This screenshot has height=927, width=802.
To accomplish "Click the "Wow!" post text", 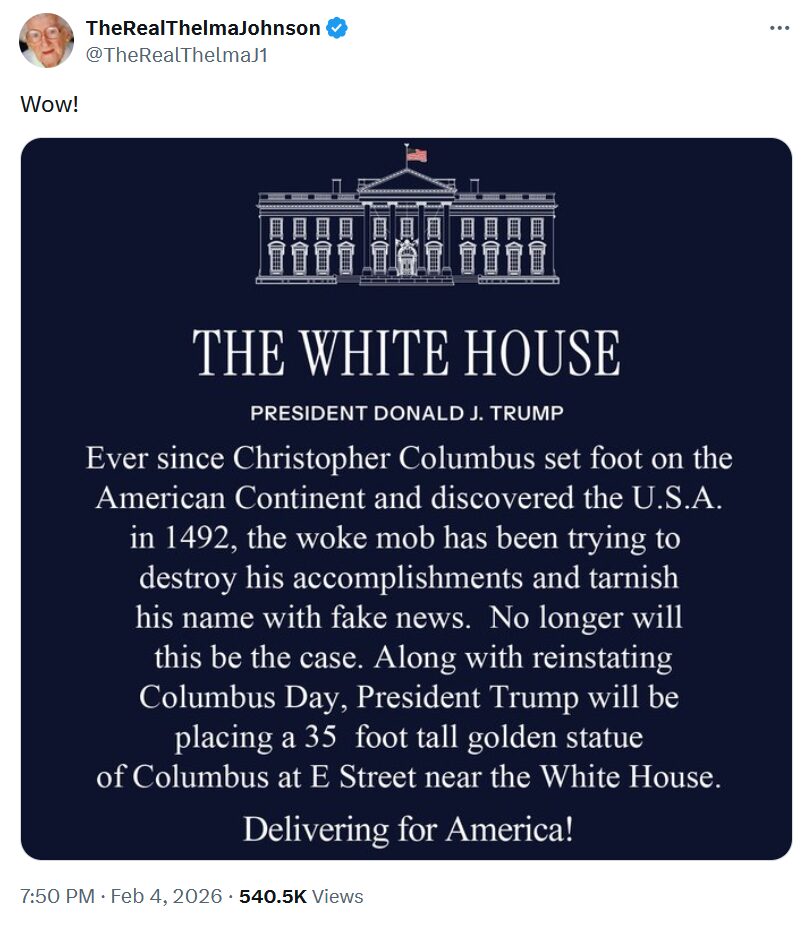I will [49, 104].
